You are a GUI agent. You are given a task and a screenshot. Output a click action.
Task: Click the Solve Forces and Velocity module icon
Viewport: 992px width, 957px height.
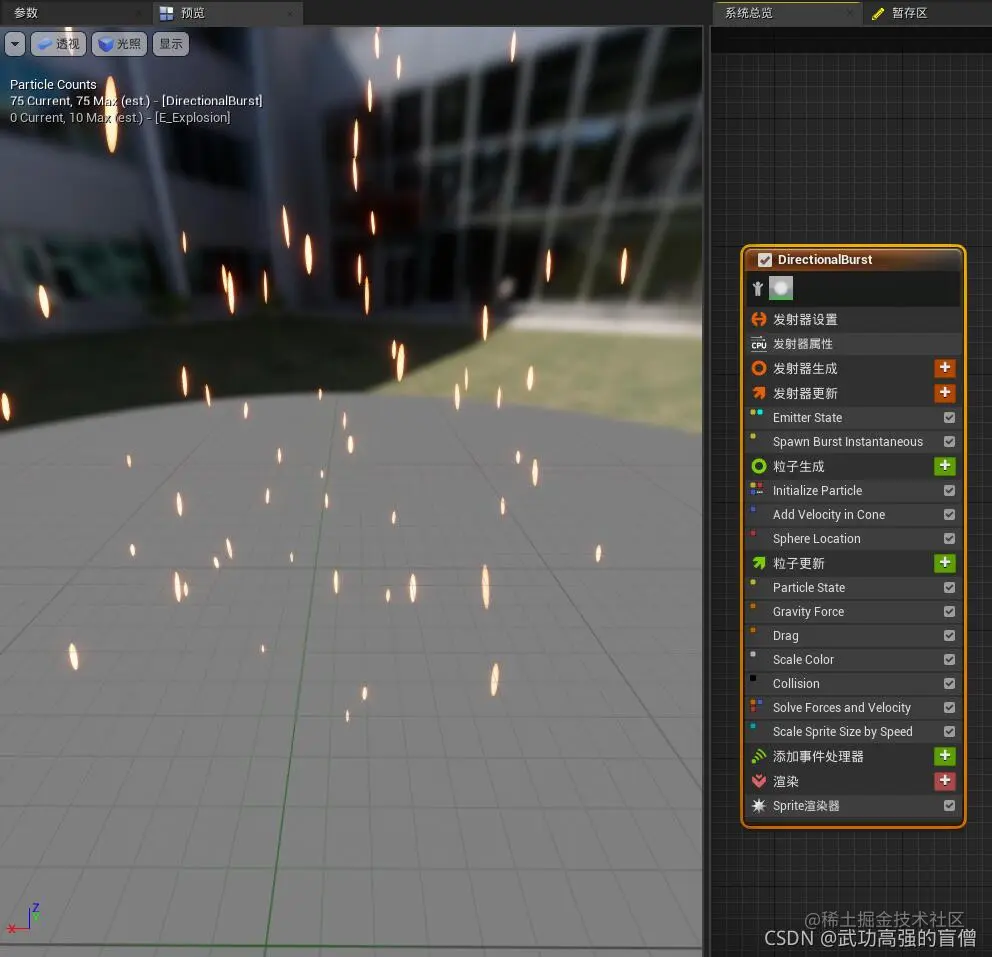point(755,705)
